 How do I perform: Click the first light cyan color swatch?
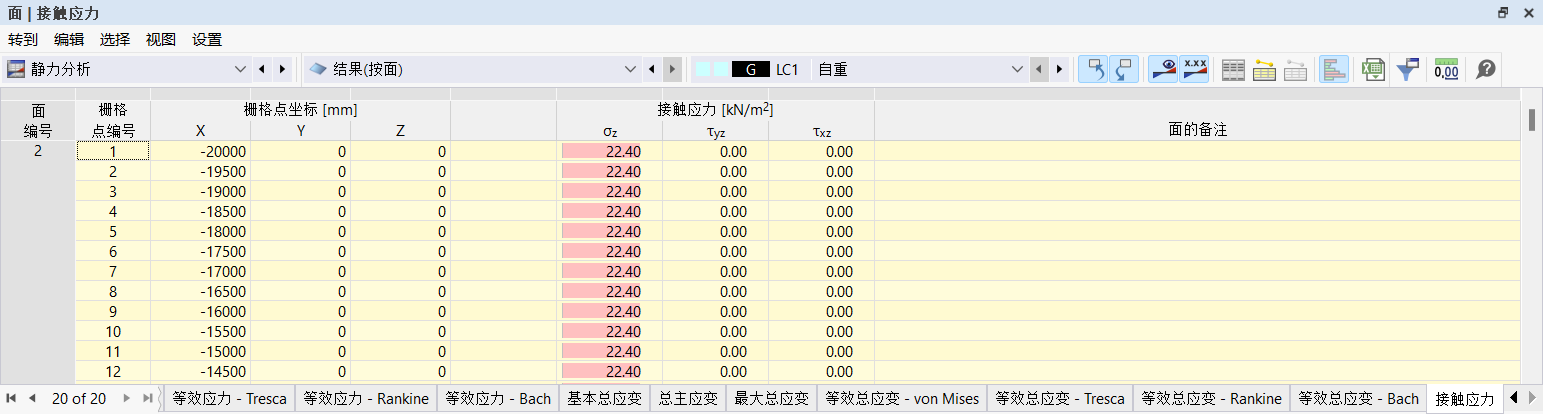click(x=703, y=69)
